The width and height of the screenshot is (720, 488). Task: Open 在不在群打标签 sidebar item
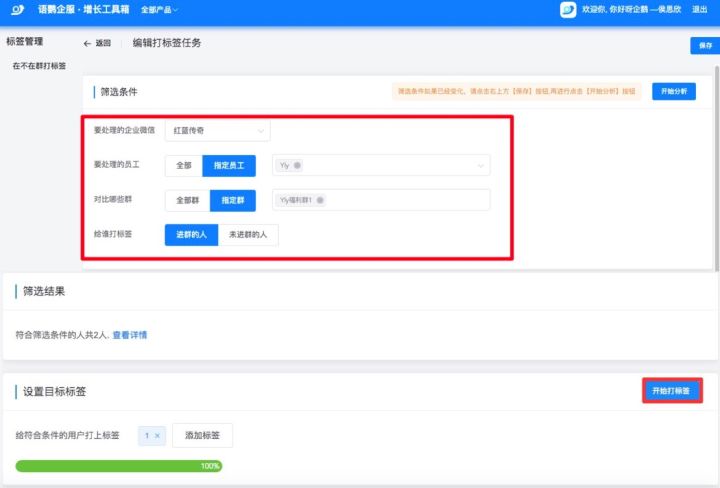tap(39, 66)
